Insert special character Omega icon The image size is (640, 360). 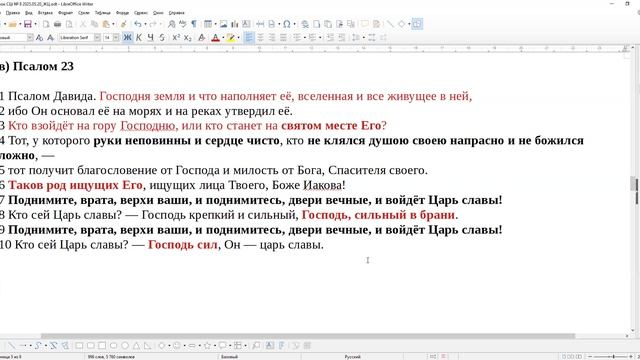pos(287,24)
